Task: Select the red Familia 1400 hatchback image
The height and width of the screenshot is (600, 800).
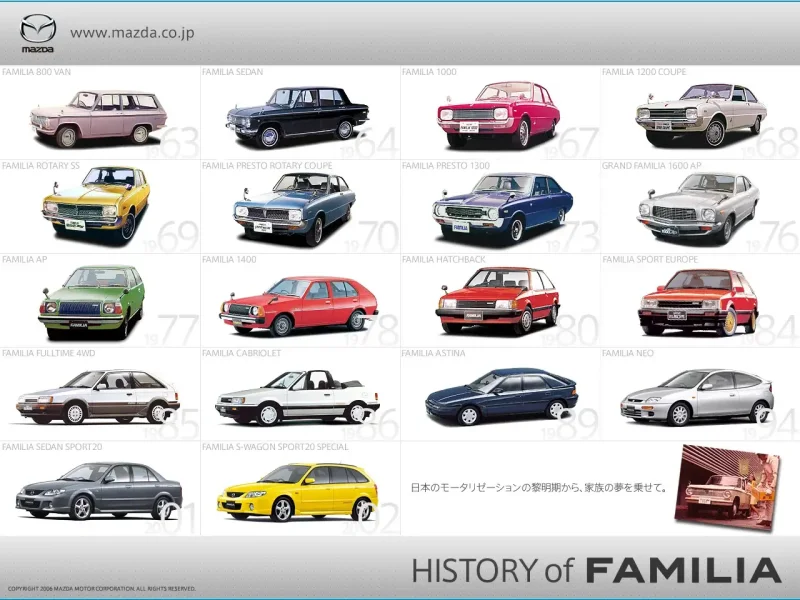Action: coord(299,306)
